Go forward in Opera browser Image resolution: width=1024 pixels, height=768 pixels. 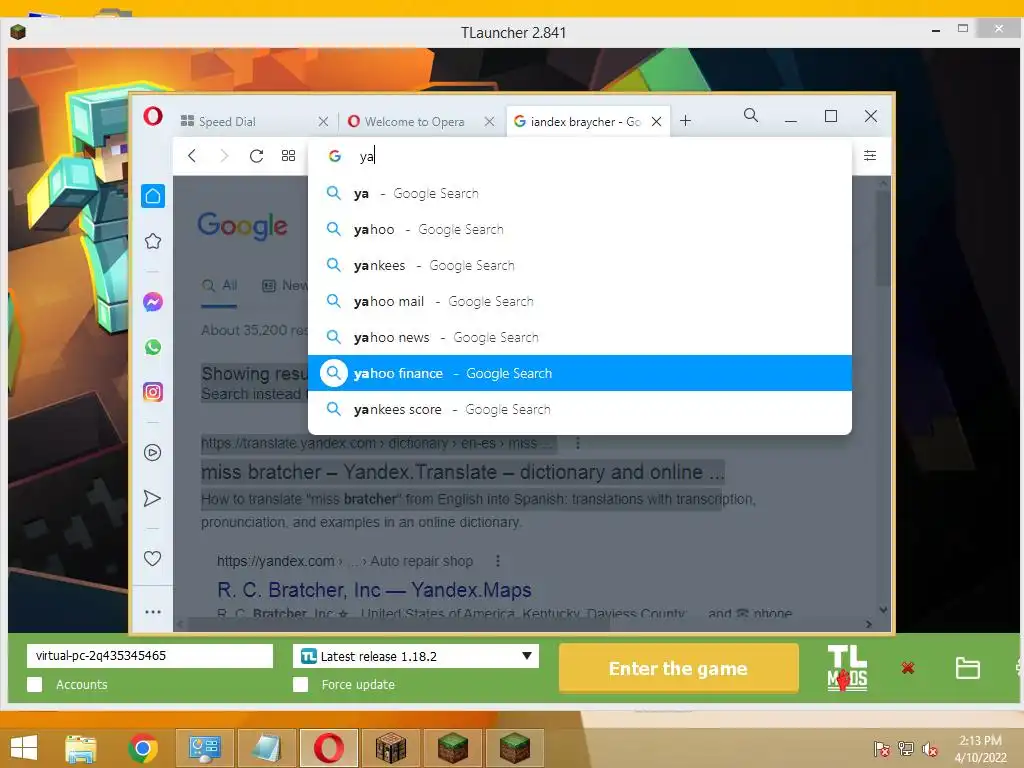(224, 155)
